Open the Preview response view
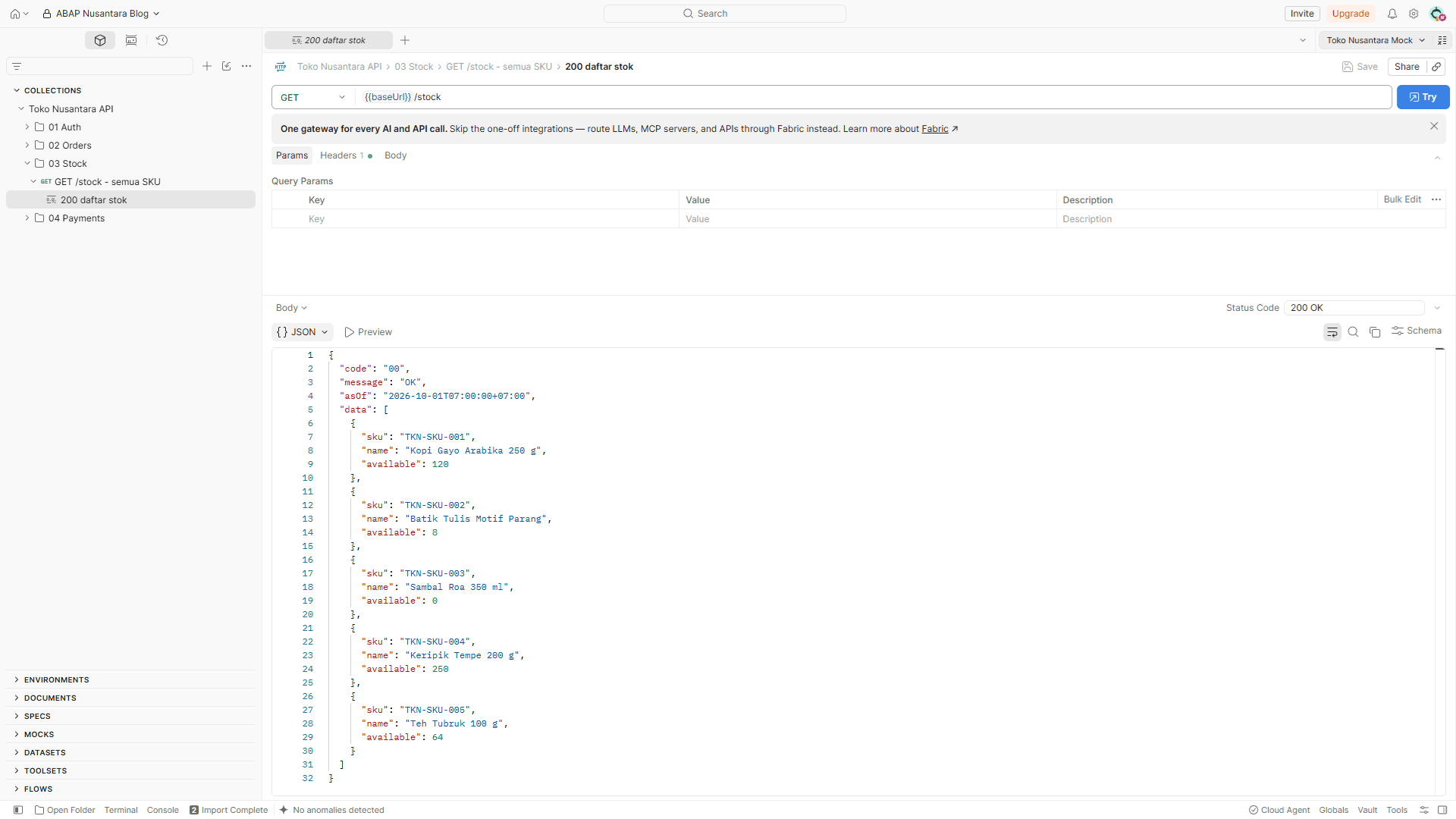Viewport: 1456px width, 819px height. (x=368, y=332)
